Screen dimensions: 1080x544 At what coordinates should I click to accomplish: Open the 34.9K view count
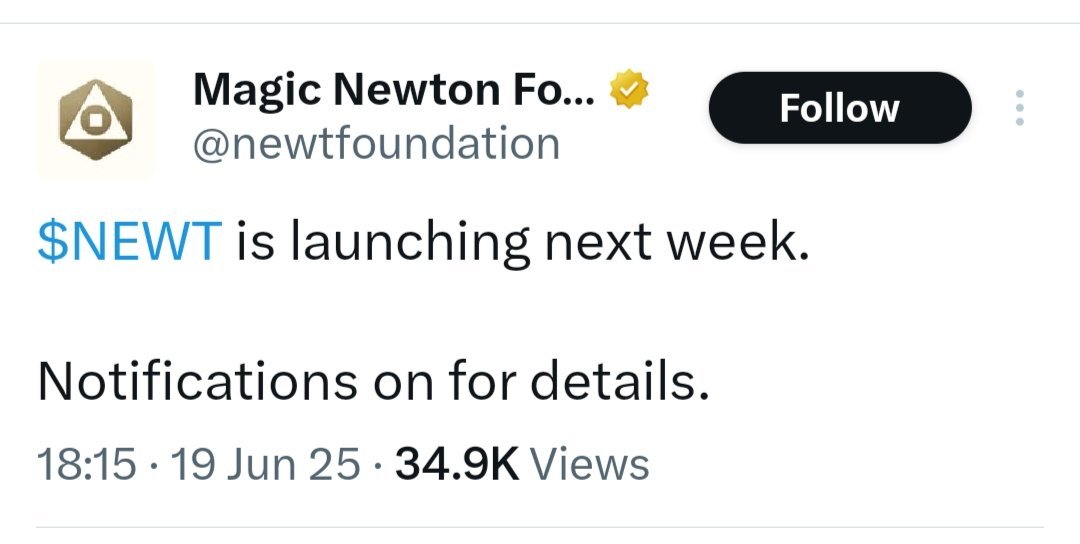457,464
